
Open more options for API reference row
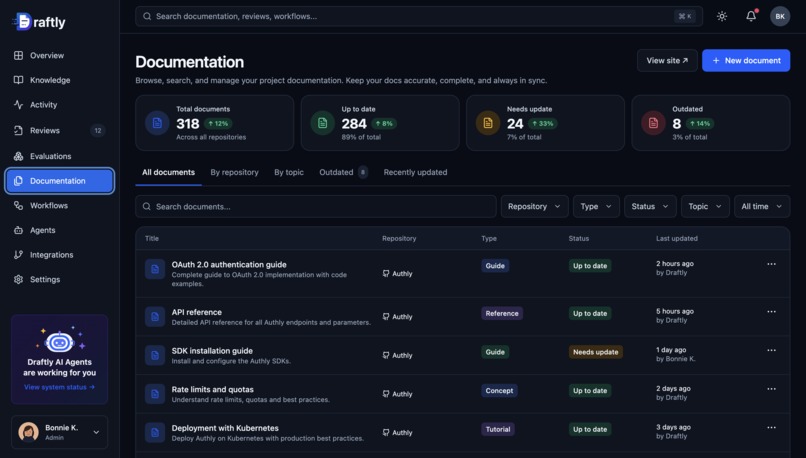[x=771, y=312]
